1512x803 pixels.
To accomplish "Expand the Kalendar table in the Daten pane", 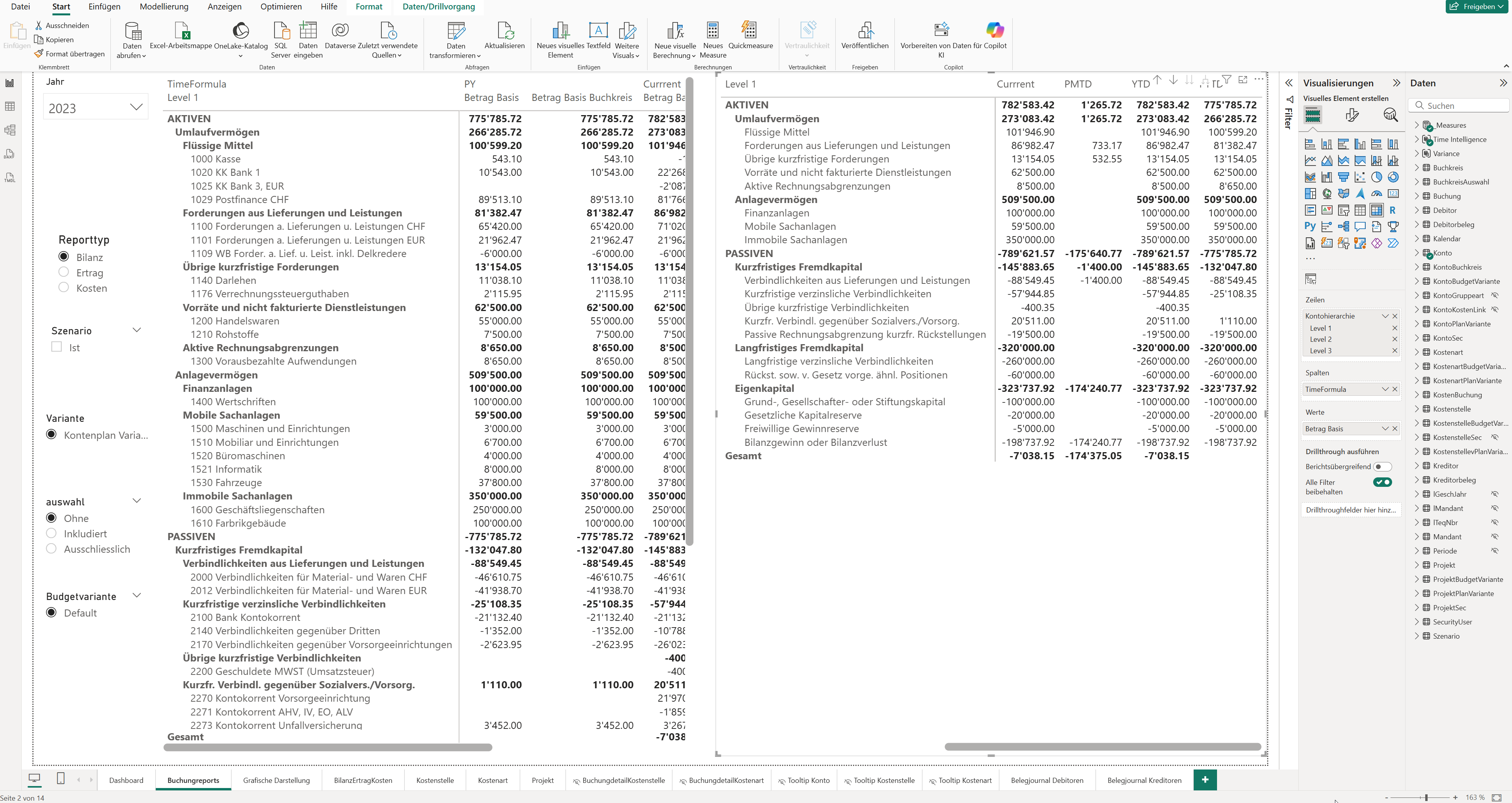I will point(1416,239).
